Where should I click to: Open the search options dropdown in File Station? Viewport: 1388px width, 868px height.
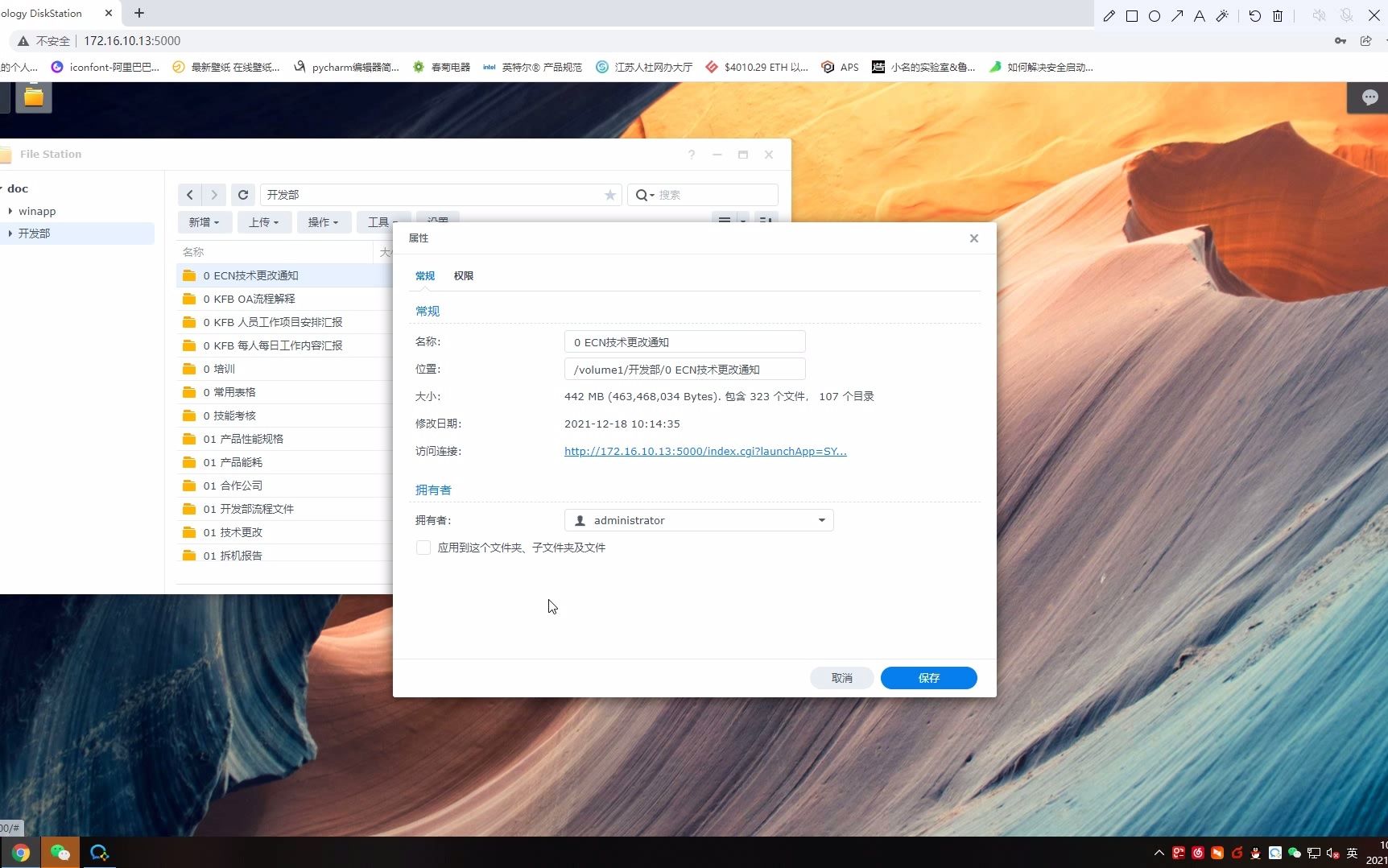pos(645,195)
